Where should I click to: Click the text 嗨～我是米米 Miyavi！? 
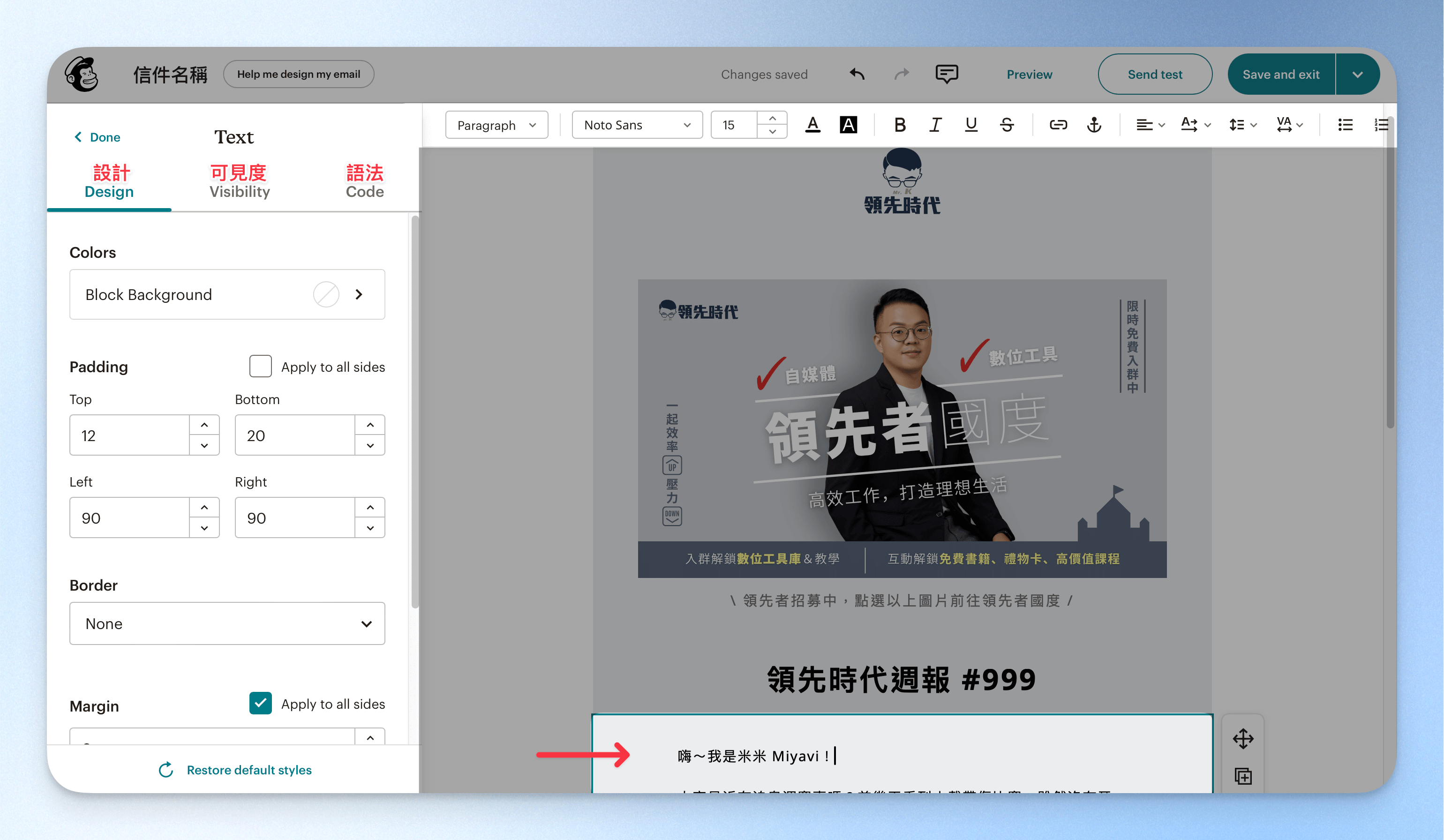point(755,757)
